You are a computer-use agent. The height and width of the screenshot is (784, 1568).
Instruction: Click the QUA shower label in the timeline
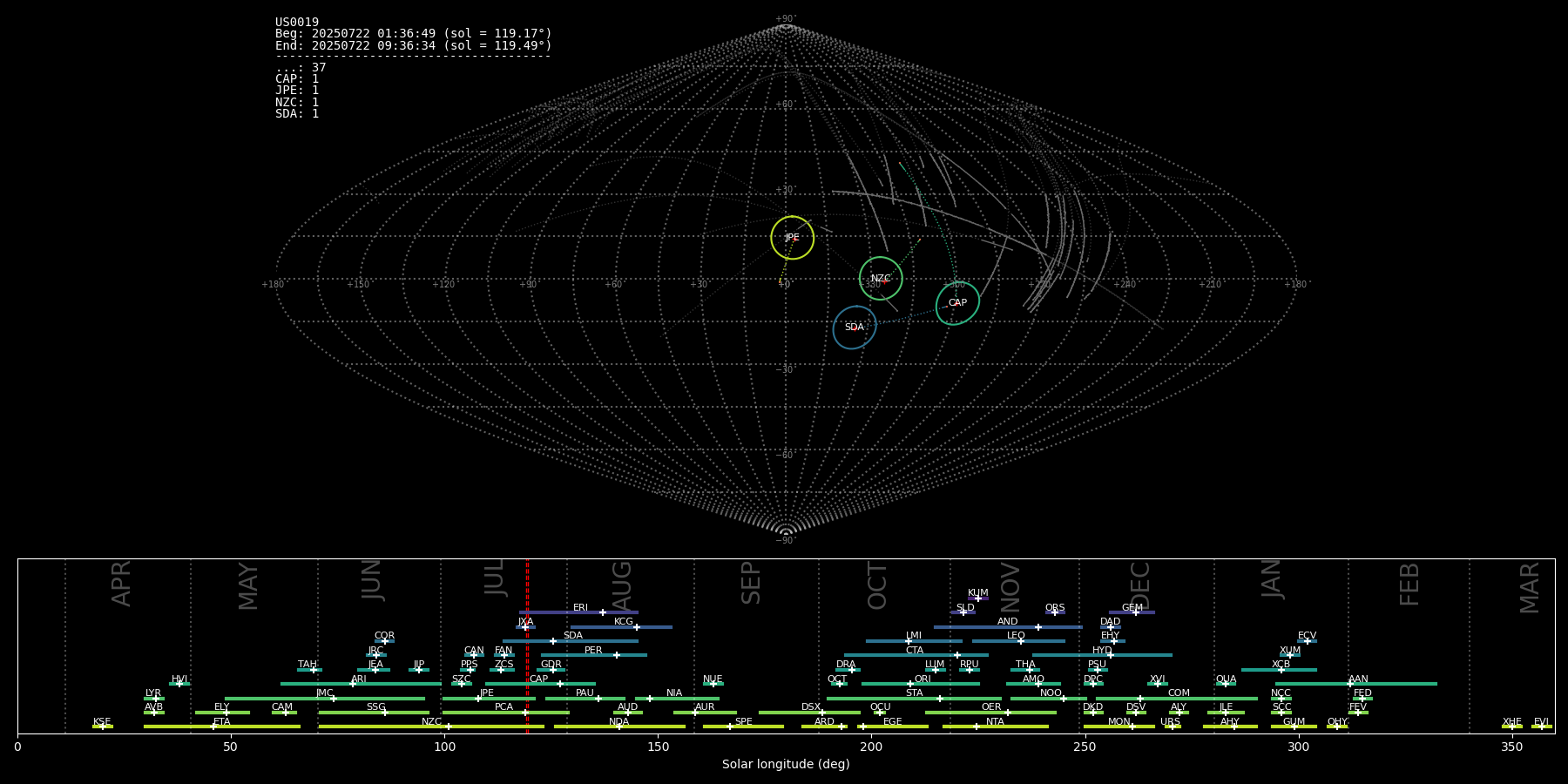pos(1226,679)
